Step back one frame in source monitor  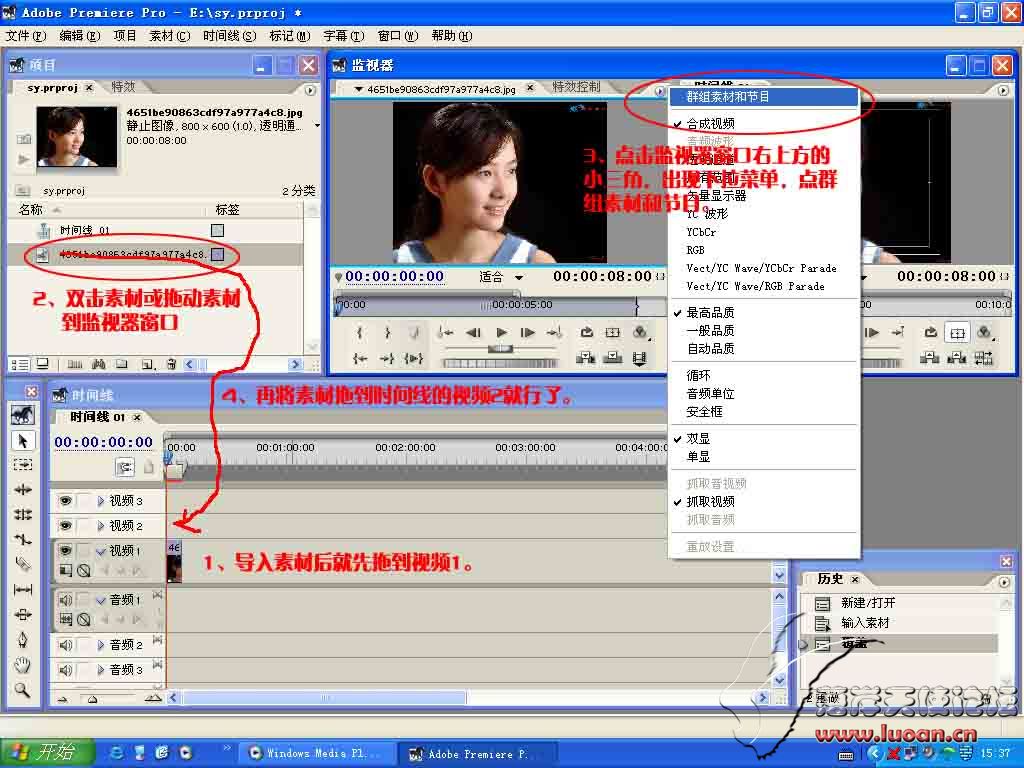pyautogui.click(x=473, y=332)
